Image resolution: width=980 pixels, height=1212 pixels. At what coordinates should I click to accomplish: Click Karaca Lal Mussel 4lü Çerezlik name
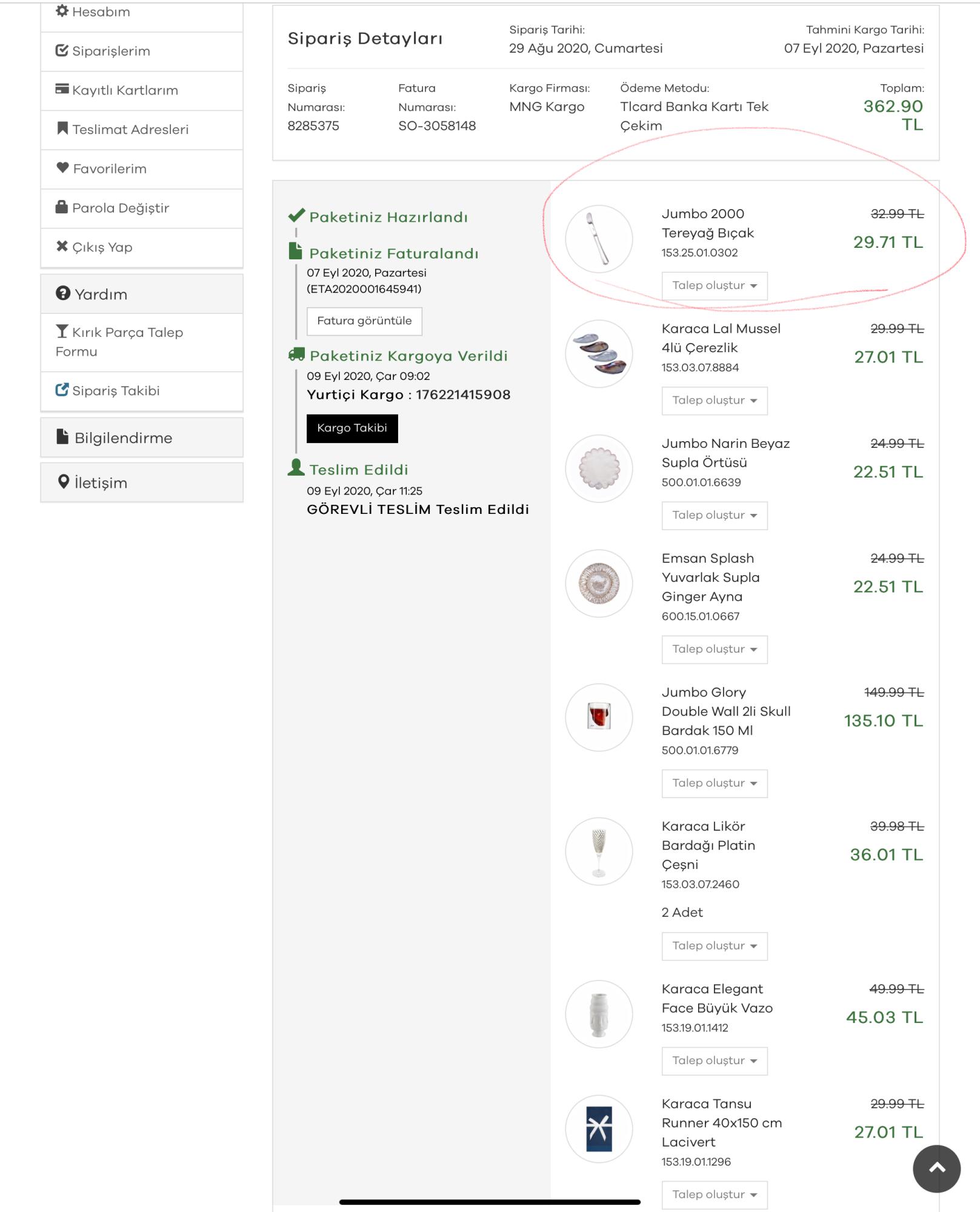[x=721, y=338]
